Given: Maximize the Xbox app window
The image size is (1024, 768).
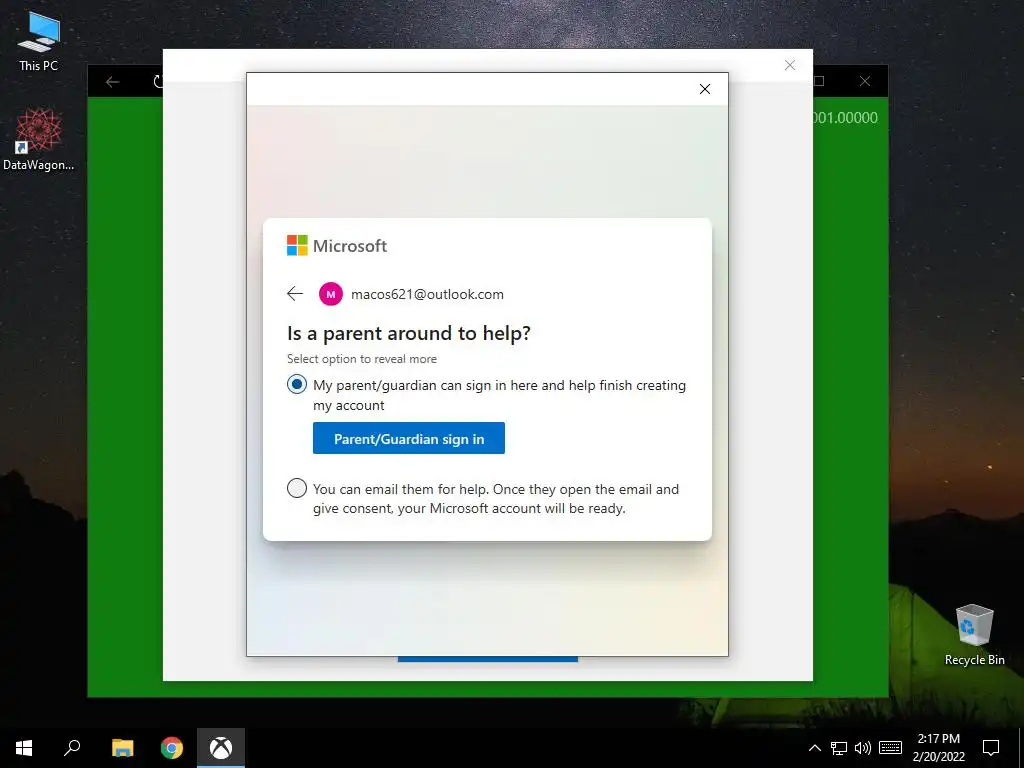Looking at the screenshot, I should [819, 81].
